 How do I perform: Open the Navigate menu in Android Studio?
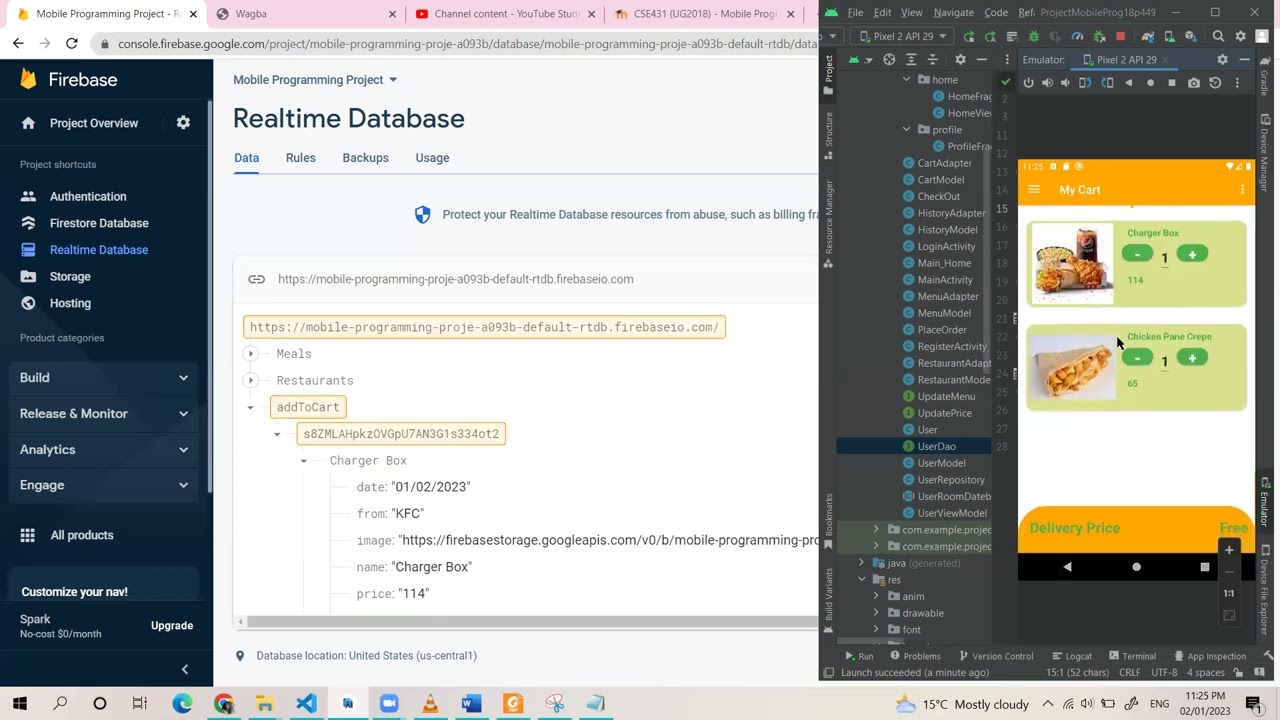pyautogui.click(x=953, y=12)
